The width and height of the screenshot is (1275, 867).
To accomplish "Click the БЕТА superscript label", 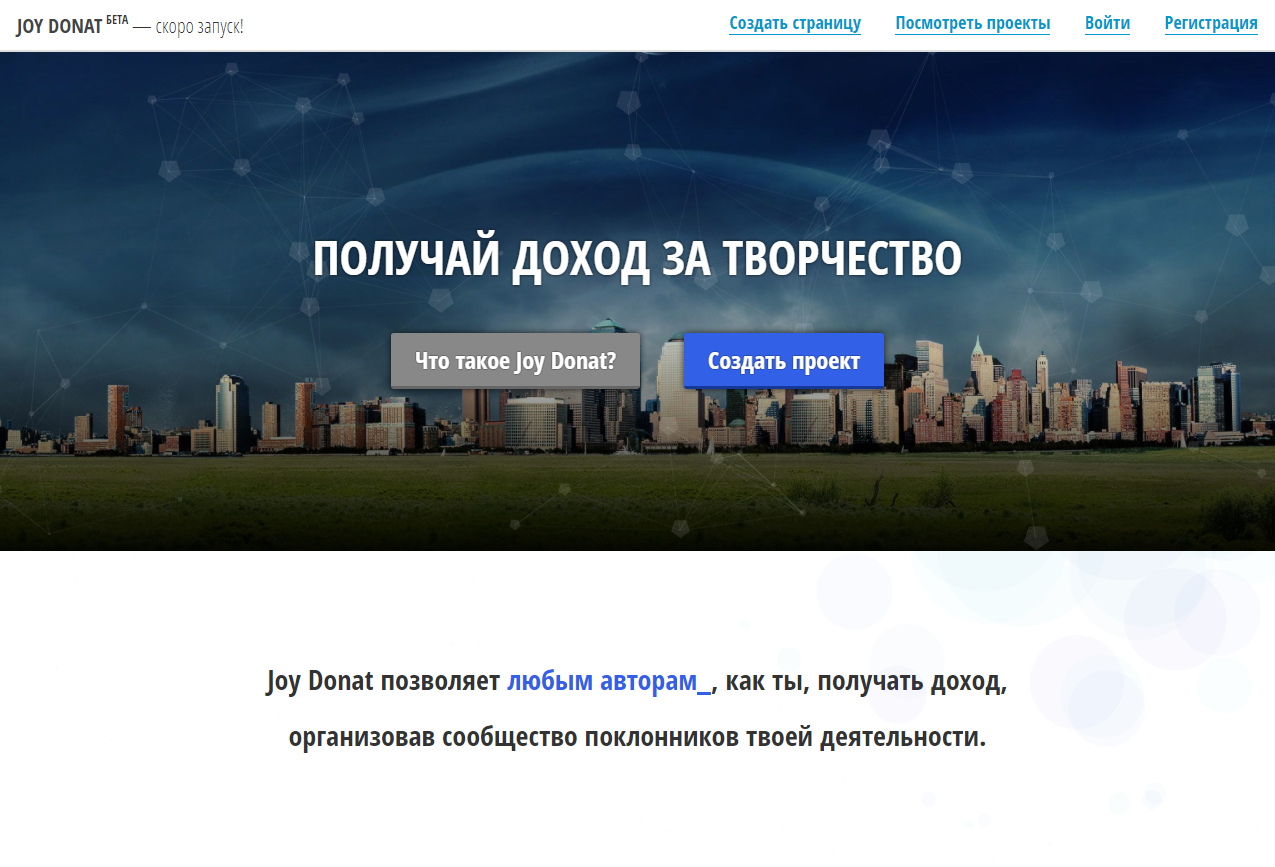I will click(x=117, y=20).
